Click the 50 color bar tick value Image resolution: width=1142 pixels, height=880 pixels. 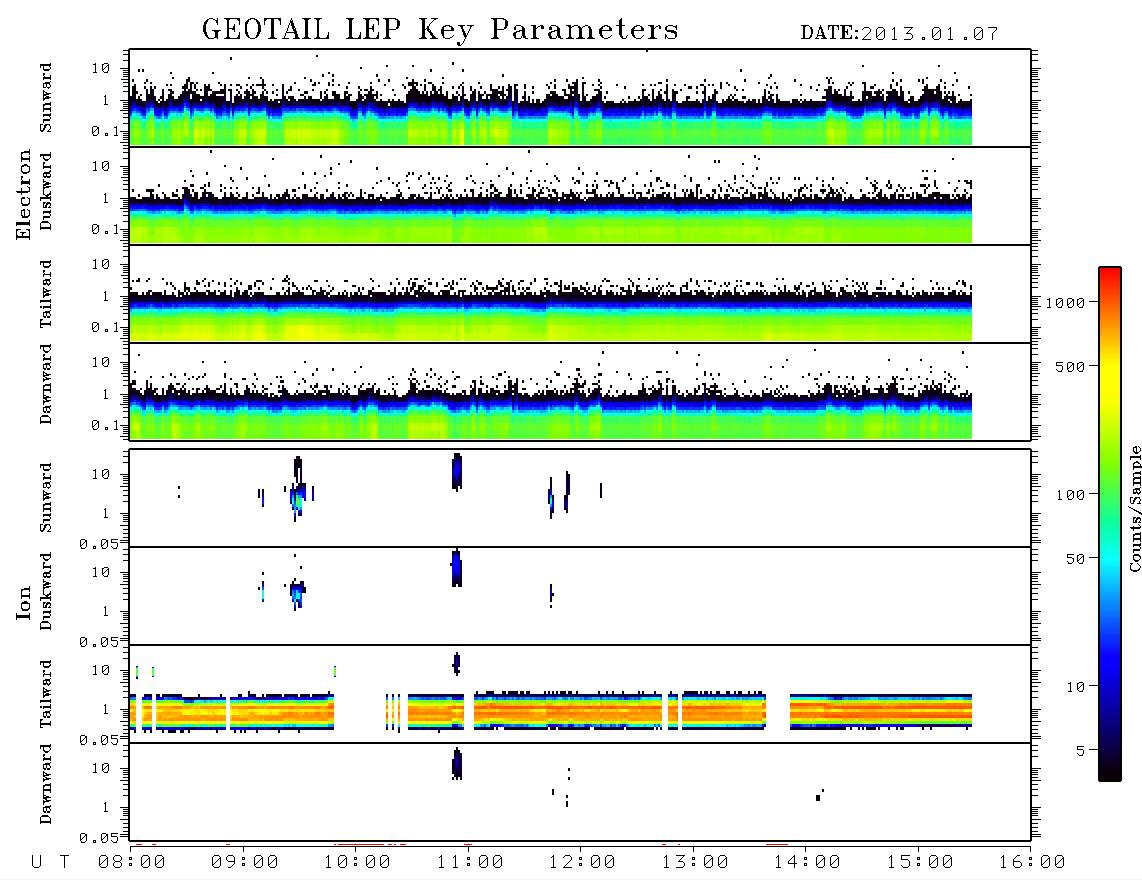click(1076, 559)
